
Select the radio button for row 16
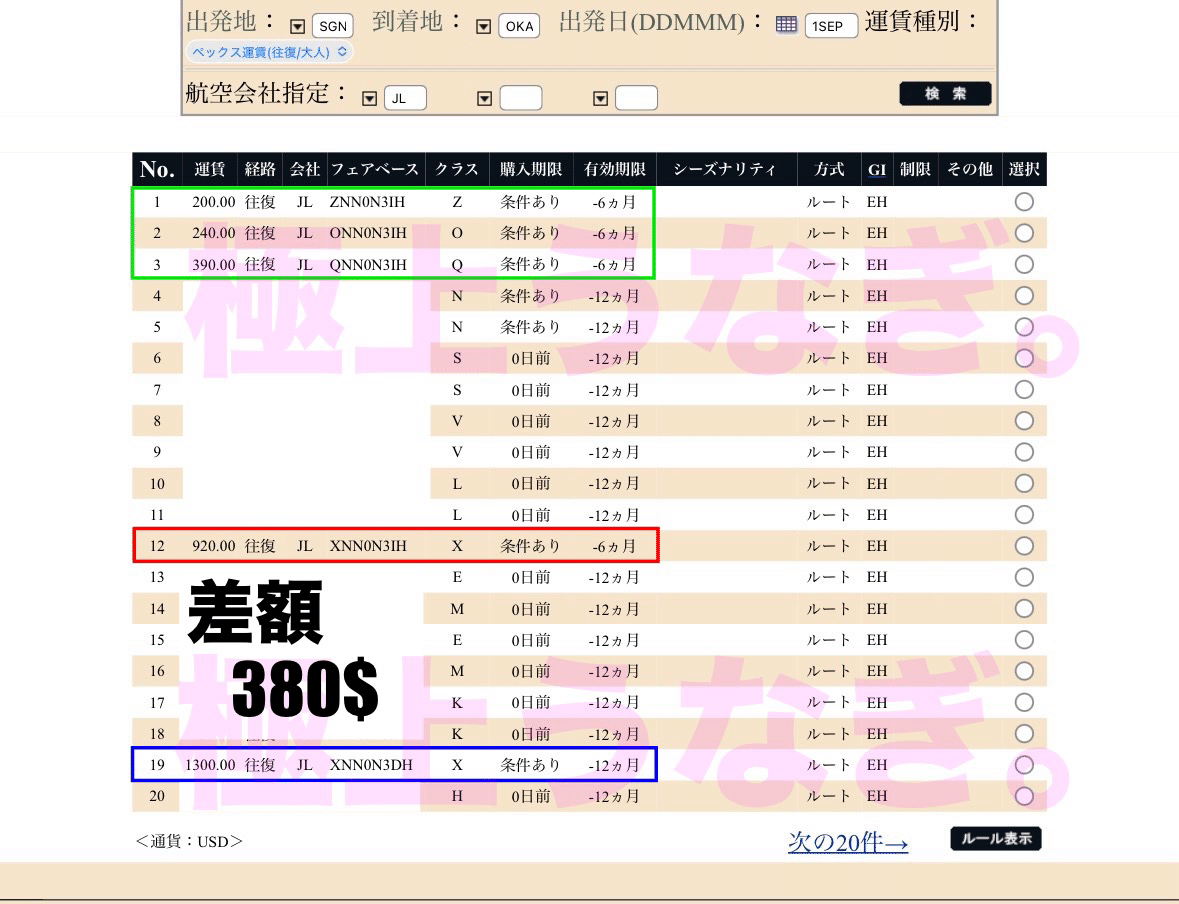pyautogui.click(x=1024, y=671)
